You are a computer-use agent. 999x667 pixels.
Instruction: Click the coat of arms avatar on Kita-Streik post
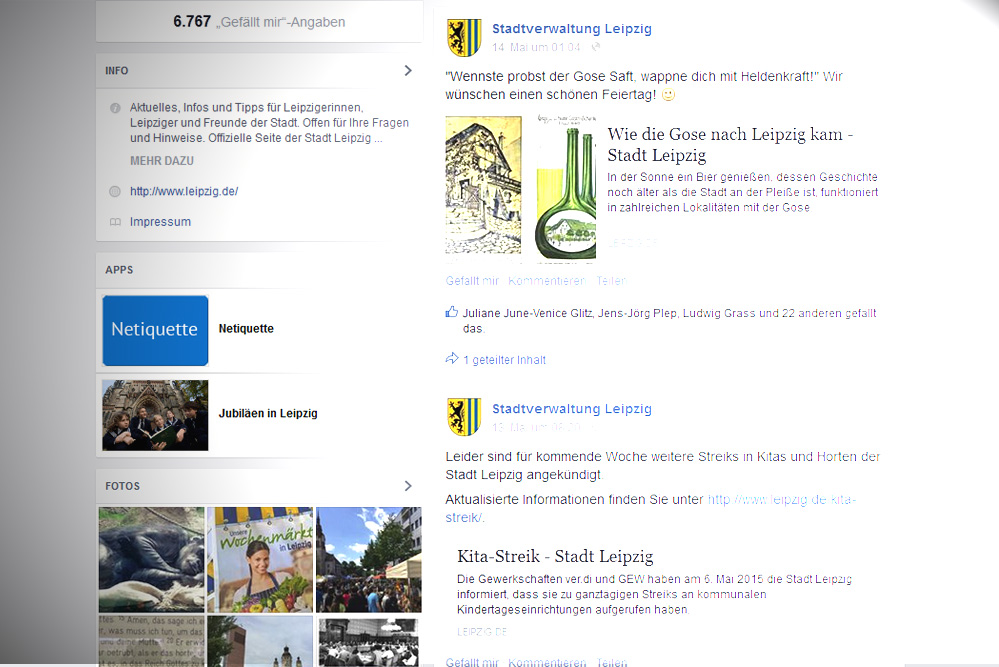[x=464, y=417]
